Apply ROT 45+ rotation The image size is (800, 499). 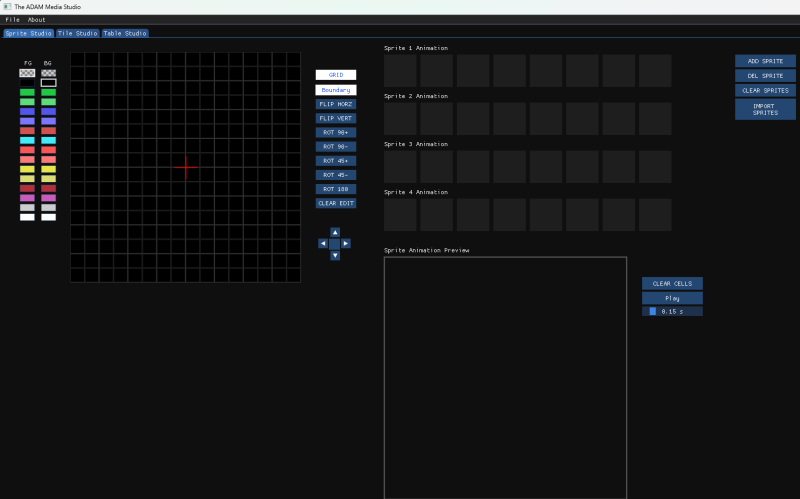pos(336,161)
